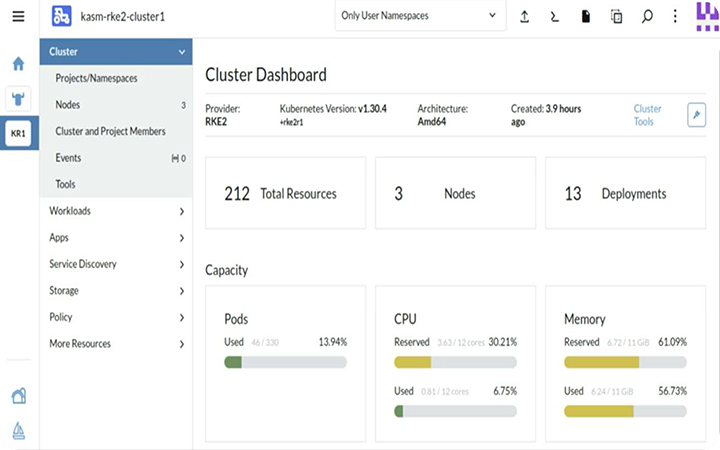Select Projects/Namespaces in the sidebar
The width and height of the screenshot is (720, 450).
tap(96, 78)
